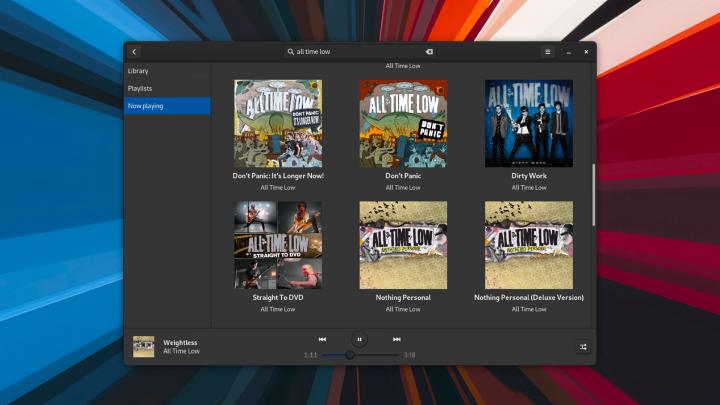Open the Straight To DVD album cover
This screenshot has width=720, height=405.
pos(278,245)
